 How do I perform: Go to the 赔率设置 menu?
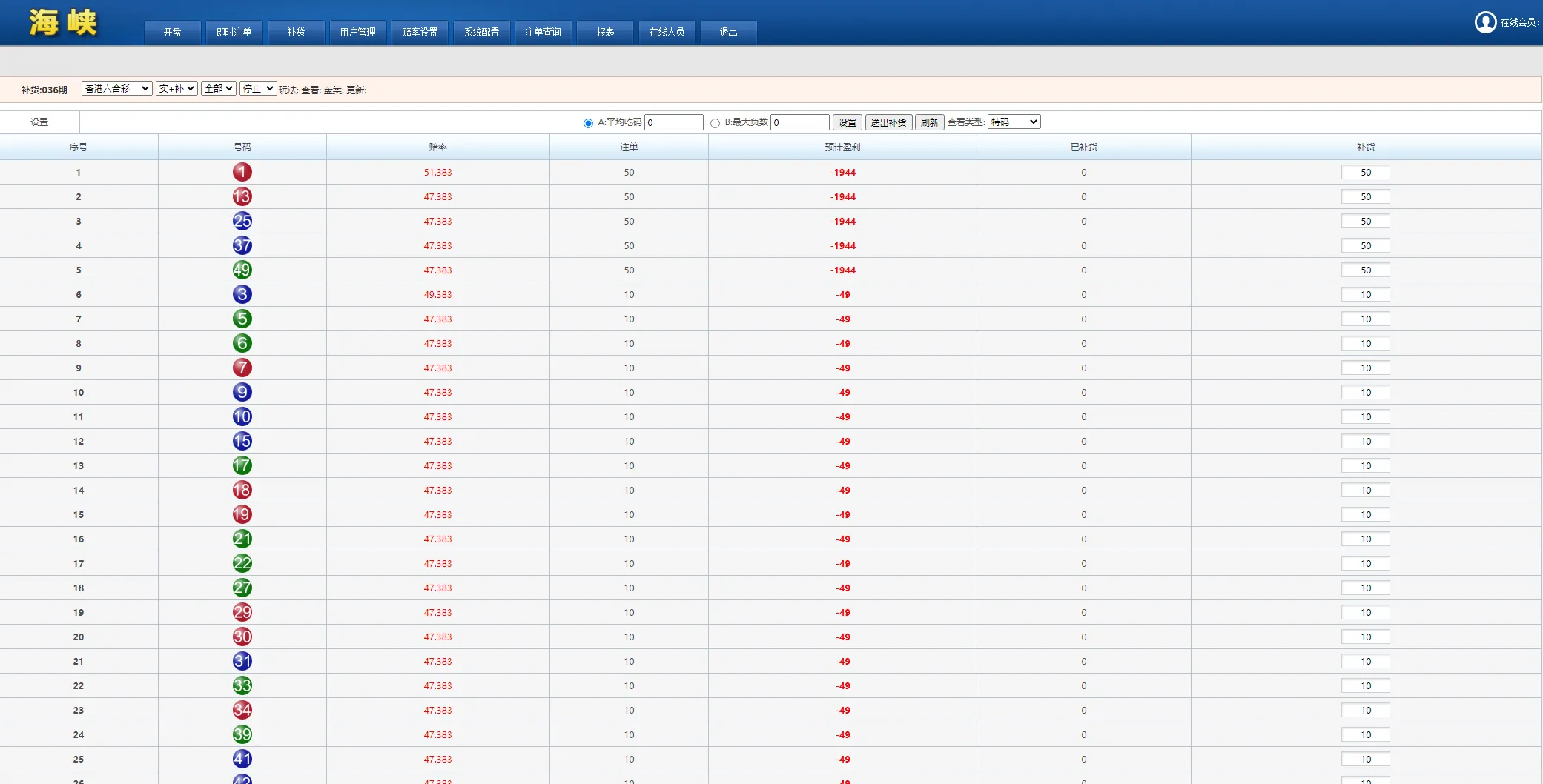(420, 32)
